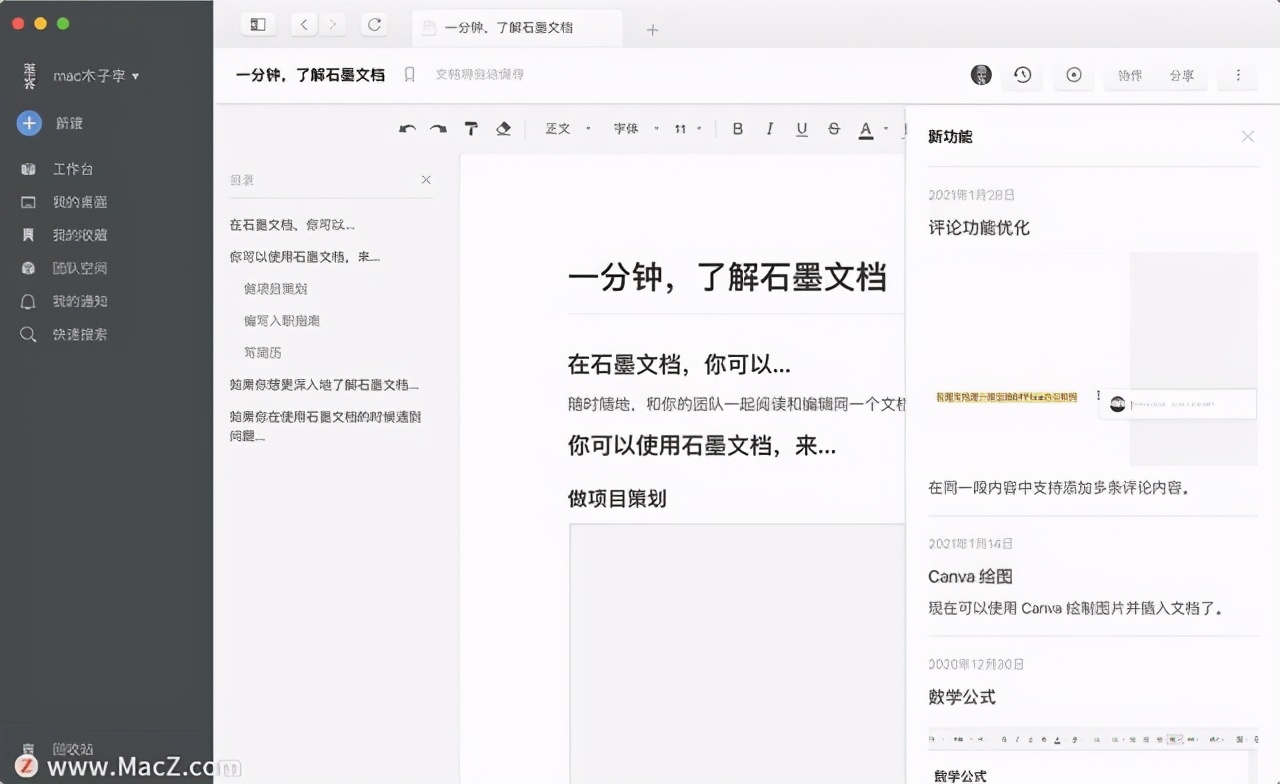Image resolution: width=1280 pixels, height=784 pixels.
Task: Click the sidebar panel toggle icon
Action: pos(258,23)
